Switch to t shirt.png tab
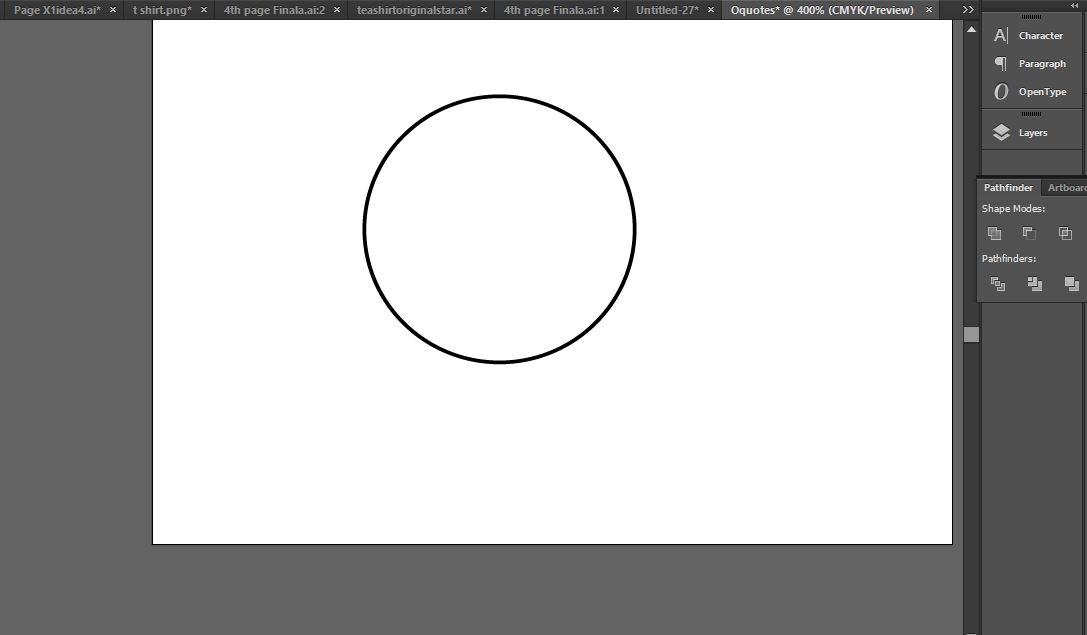Viewport: 1087px width, 635px height. point(162,10)
